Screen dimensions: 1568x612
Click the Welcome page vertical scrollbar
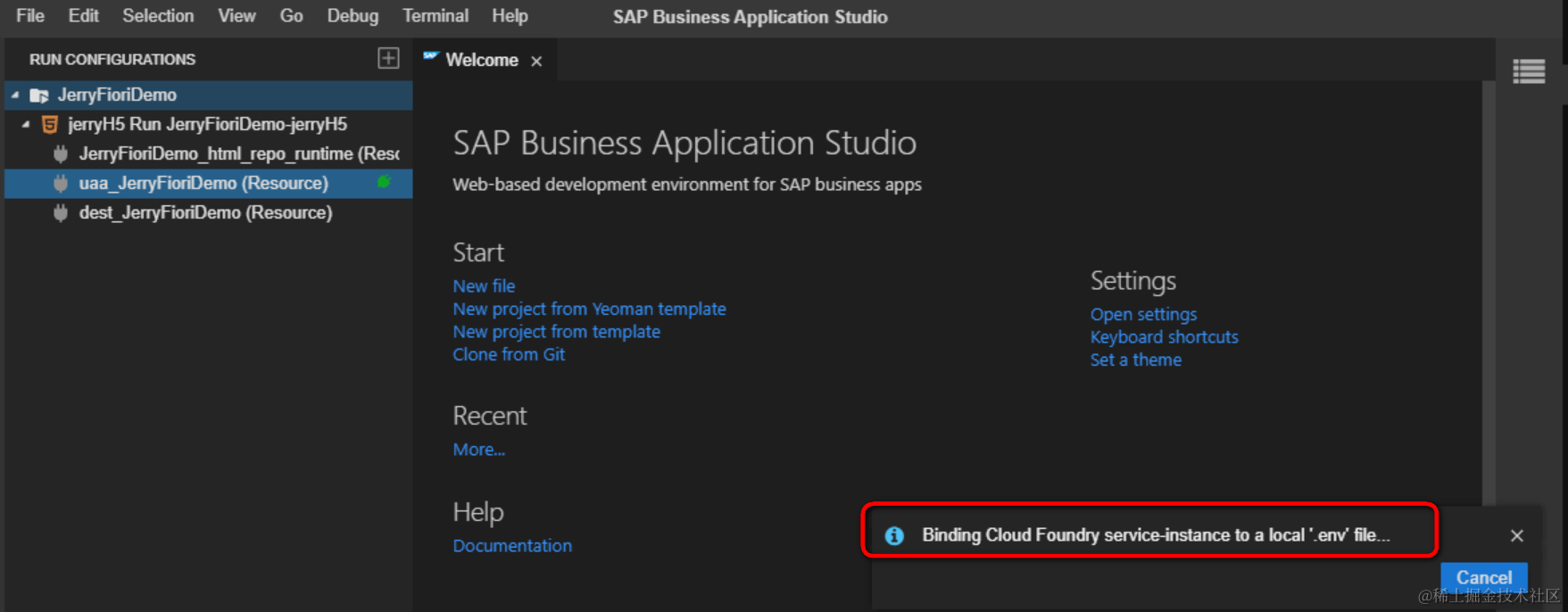coord(1488,294)
